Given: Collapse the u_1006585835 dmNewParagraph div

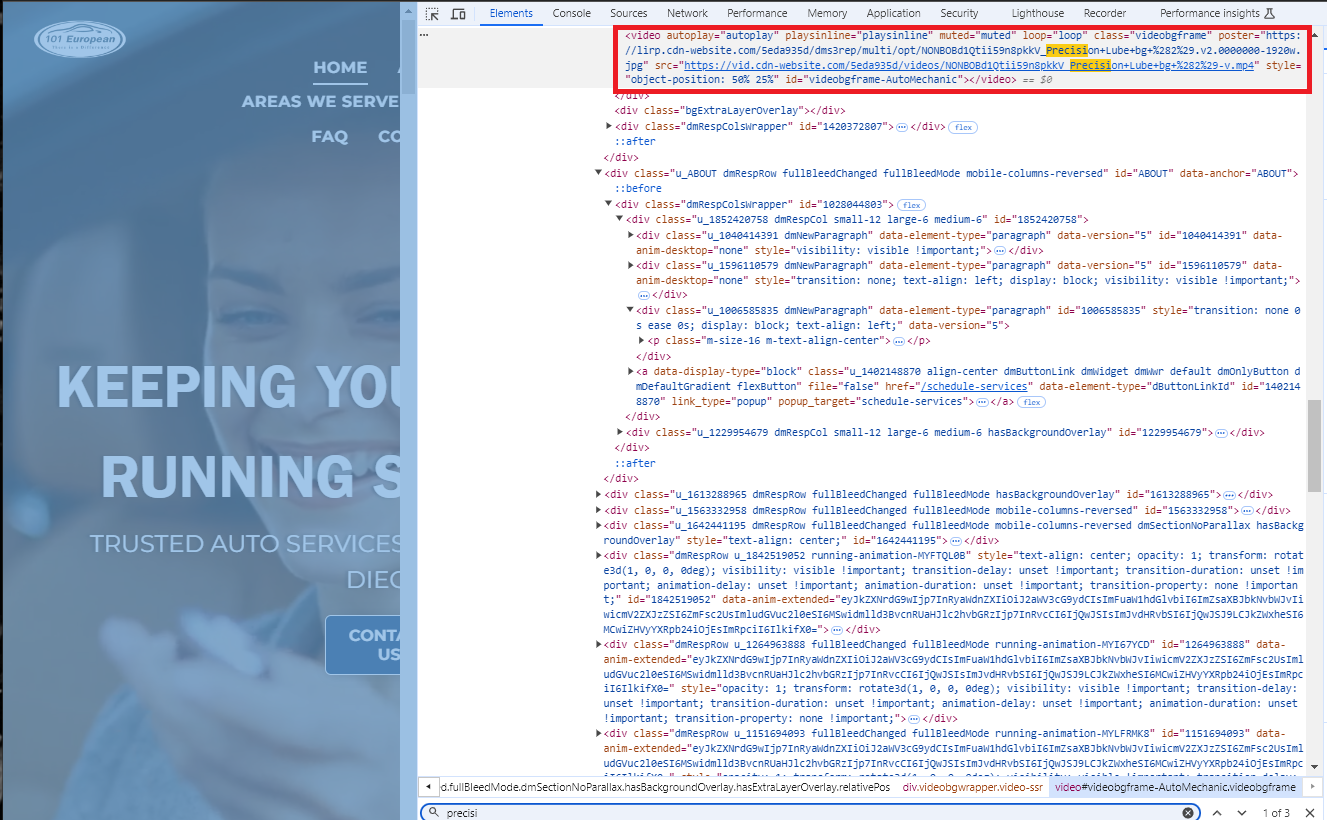Looking at the screenshot, I should 631,310.
